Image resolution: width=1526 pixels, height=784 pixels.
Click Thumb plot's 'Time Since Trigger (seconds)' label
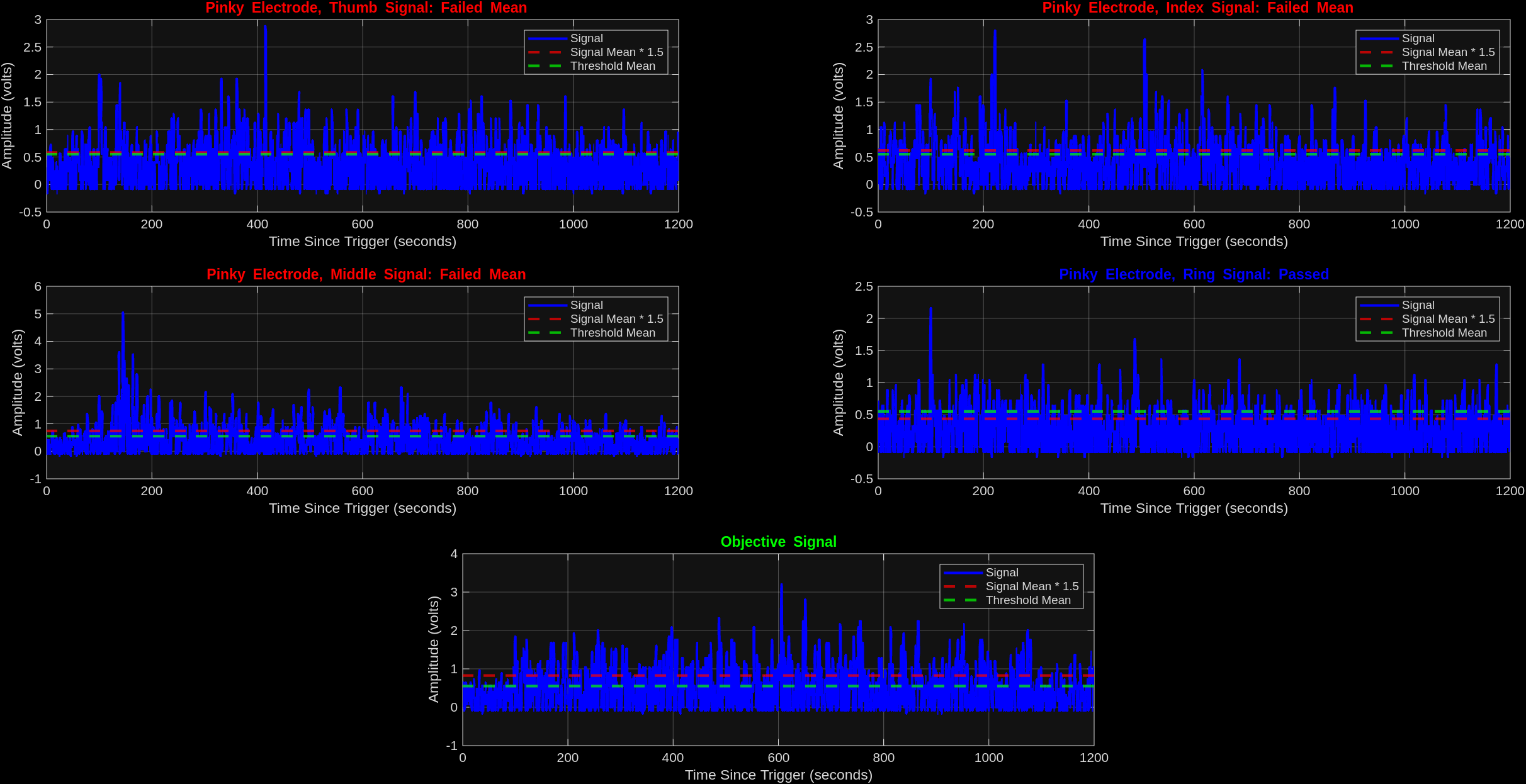pyautogui.click(x=362, y=242)
